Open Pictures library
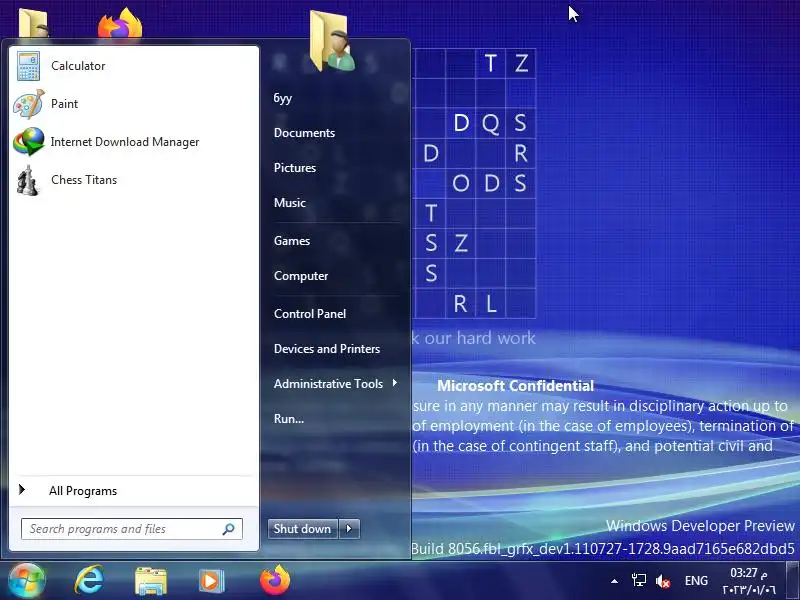The image size is (800, 600). tap(295, 168)
